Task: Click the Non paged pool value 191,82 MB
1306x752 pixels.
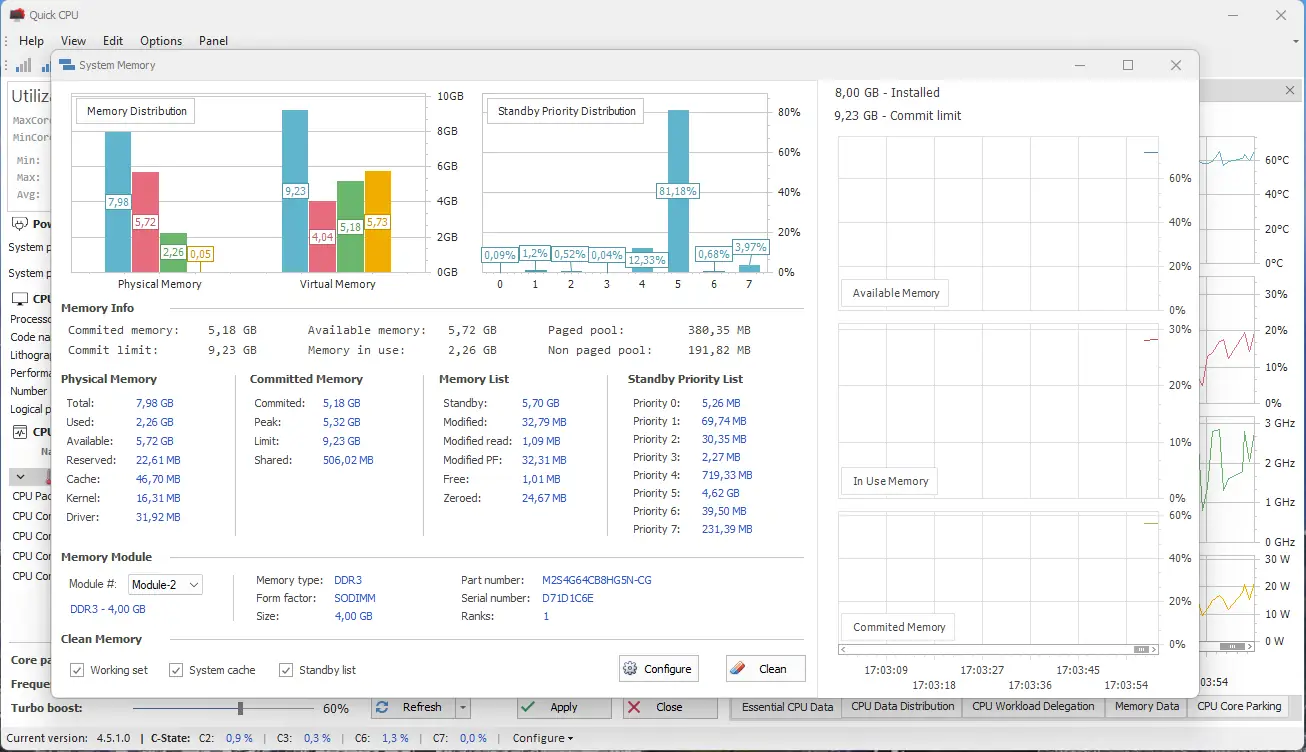Action: pyautogui.click(x=720, y=351)
